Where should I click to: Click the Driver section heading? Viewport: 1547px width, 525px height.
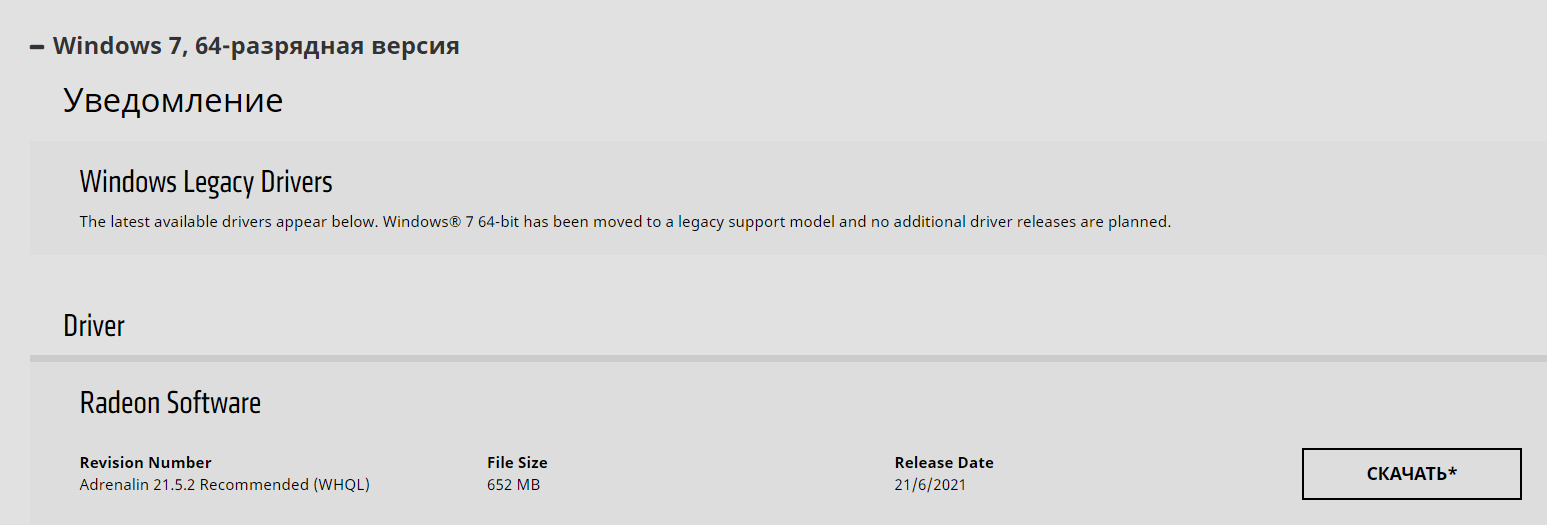pyautogui.click(x=94, y=326)
